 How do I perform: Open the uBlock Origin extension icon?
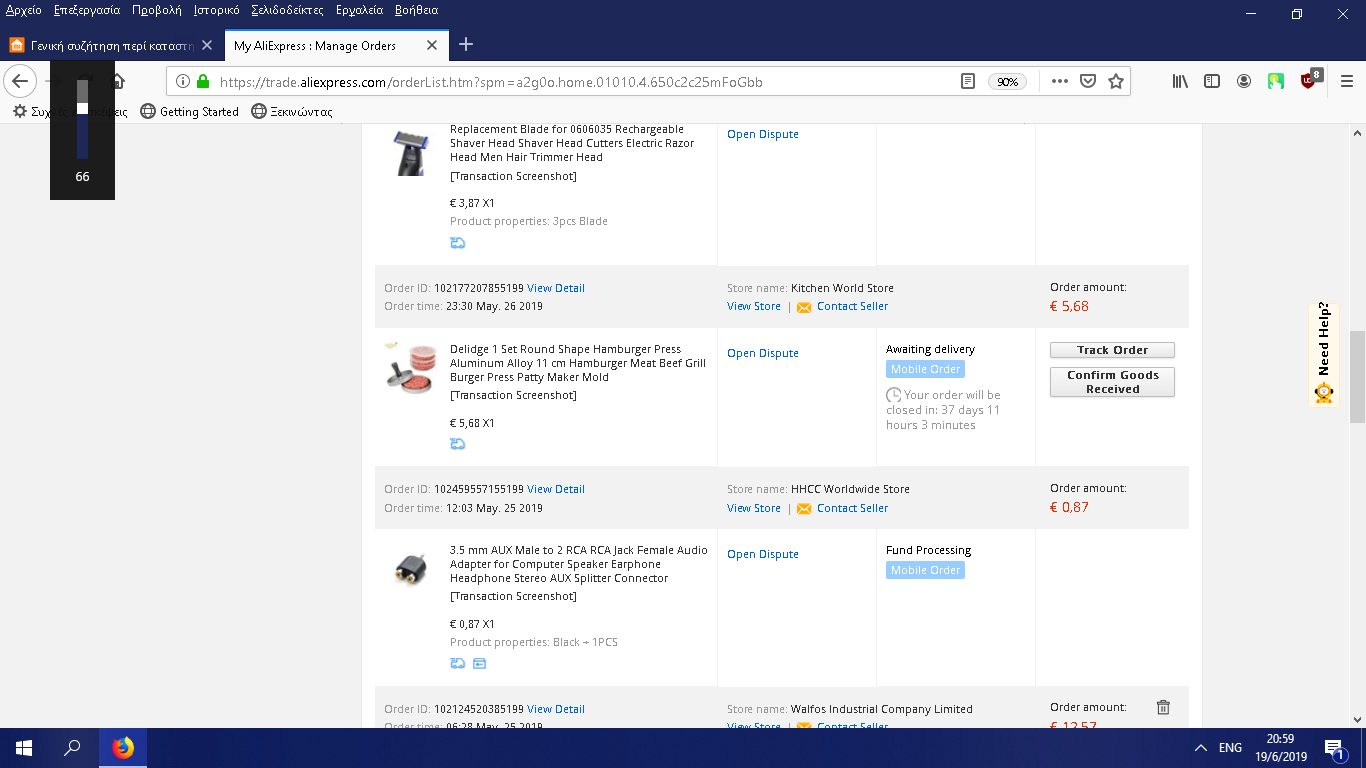point(1309,81)
